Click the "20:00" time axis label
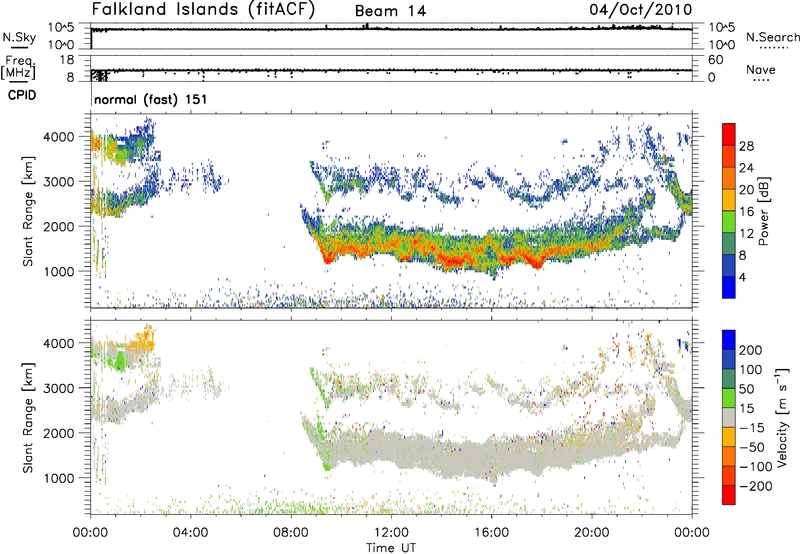800x554 pixels. click(x=592, y=533)
